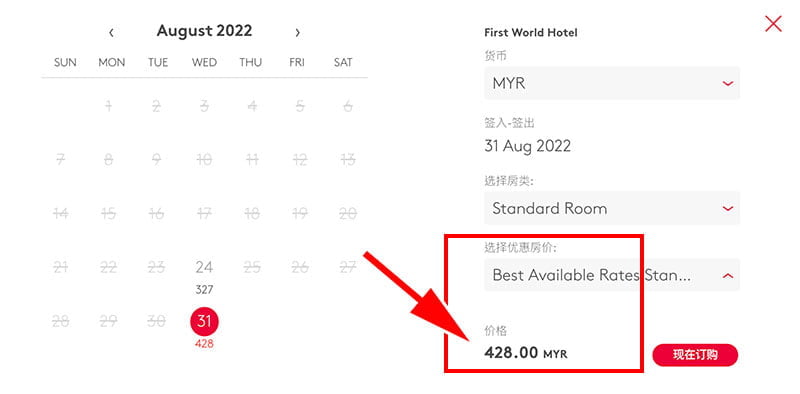Go to next month with right arrow
The image size is (800, 394).
[x=297, y=33]
